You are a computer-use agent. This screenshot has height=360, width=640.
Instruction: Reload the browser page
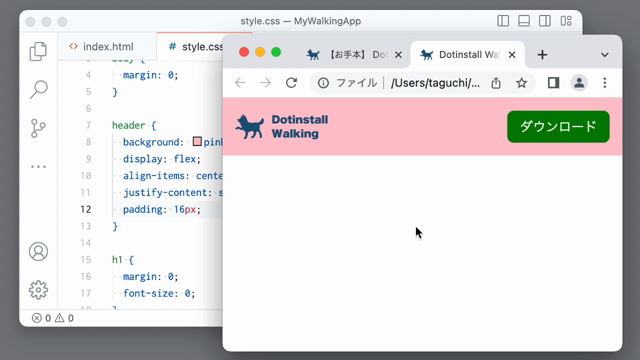point(291,83)
